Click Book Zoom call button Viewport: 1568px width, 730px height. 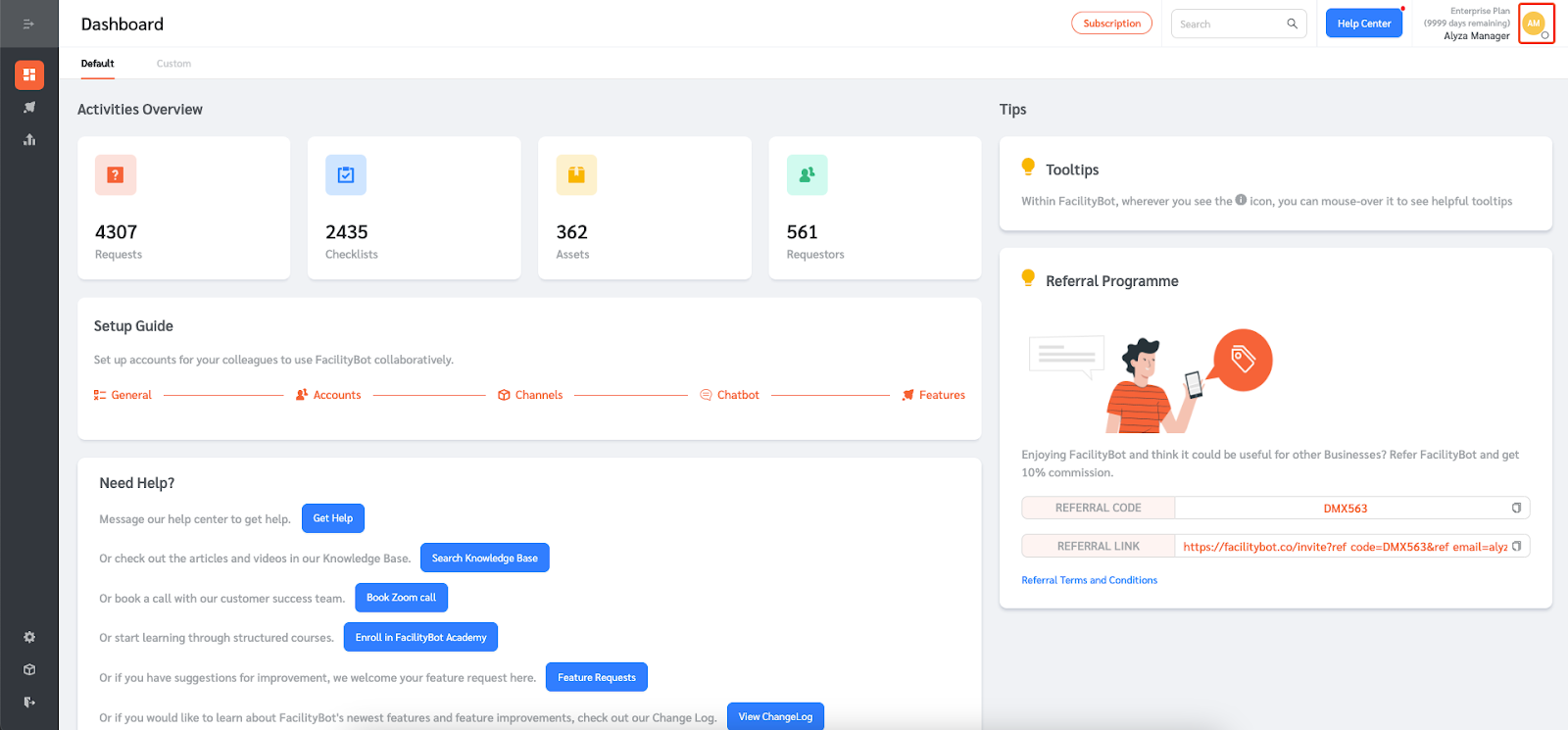pos(401,598)
